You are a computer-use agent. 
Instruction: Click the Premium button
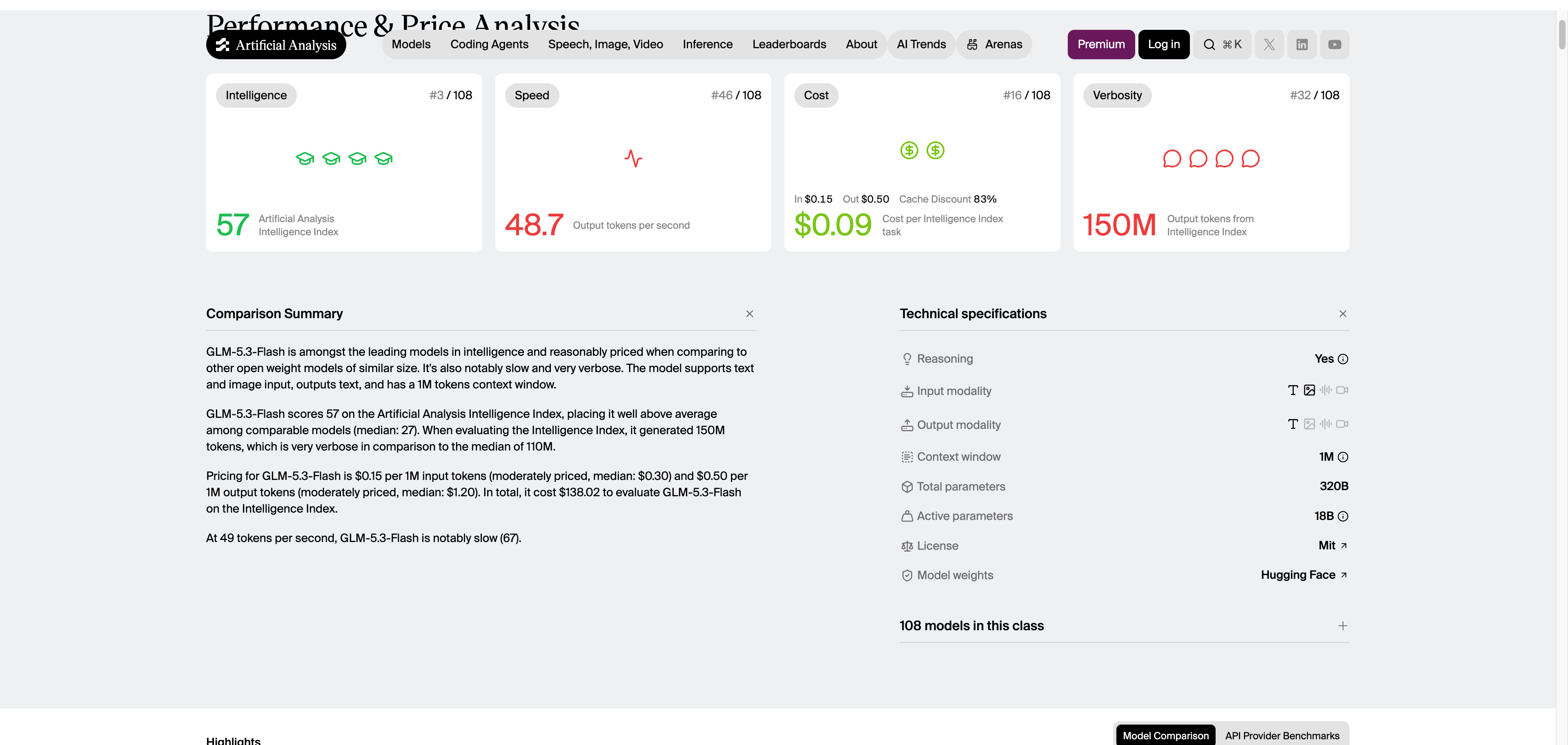(x=1101, y=45)
